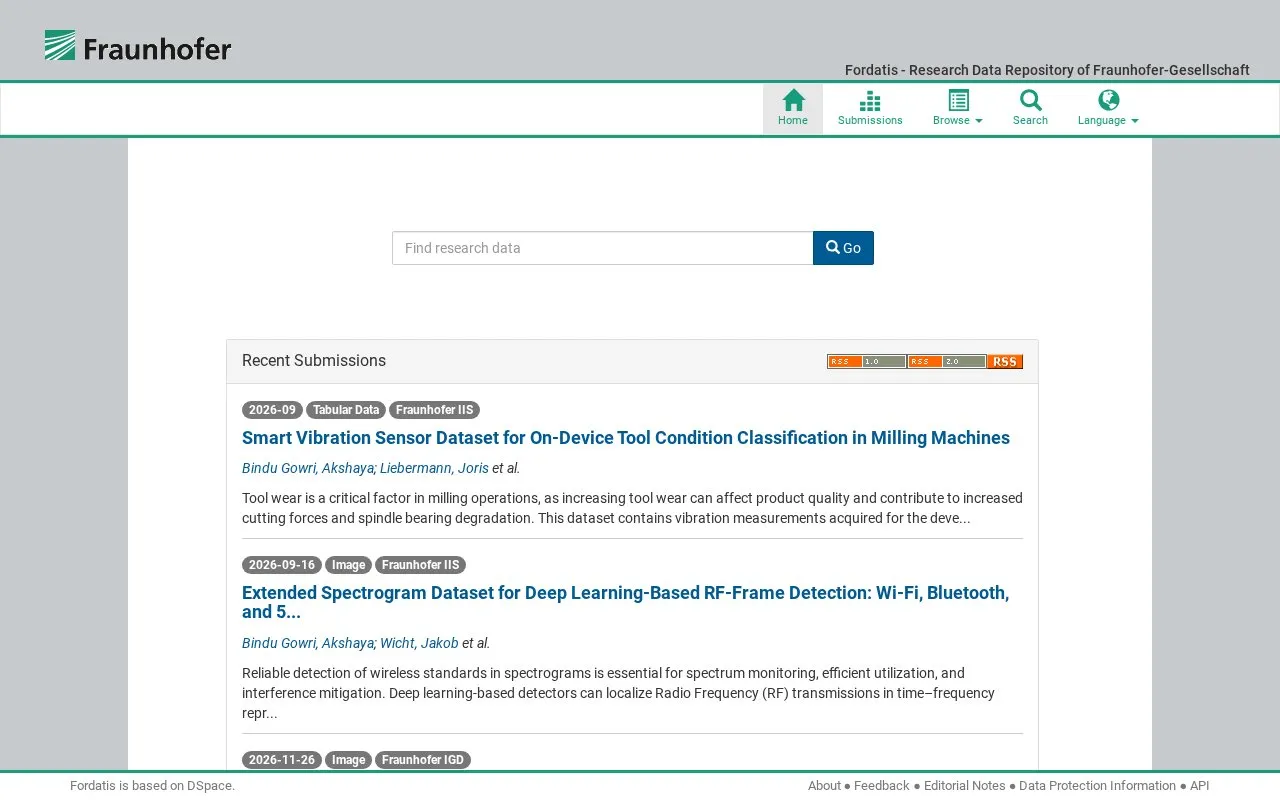
Task: Open Data Protection Information link
Action: (1097, 786)
